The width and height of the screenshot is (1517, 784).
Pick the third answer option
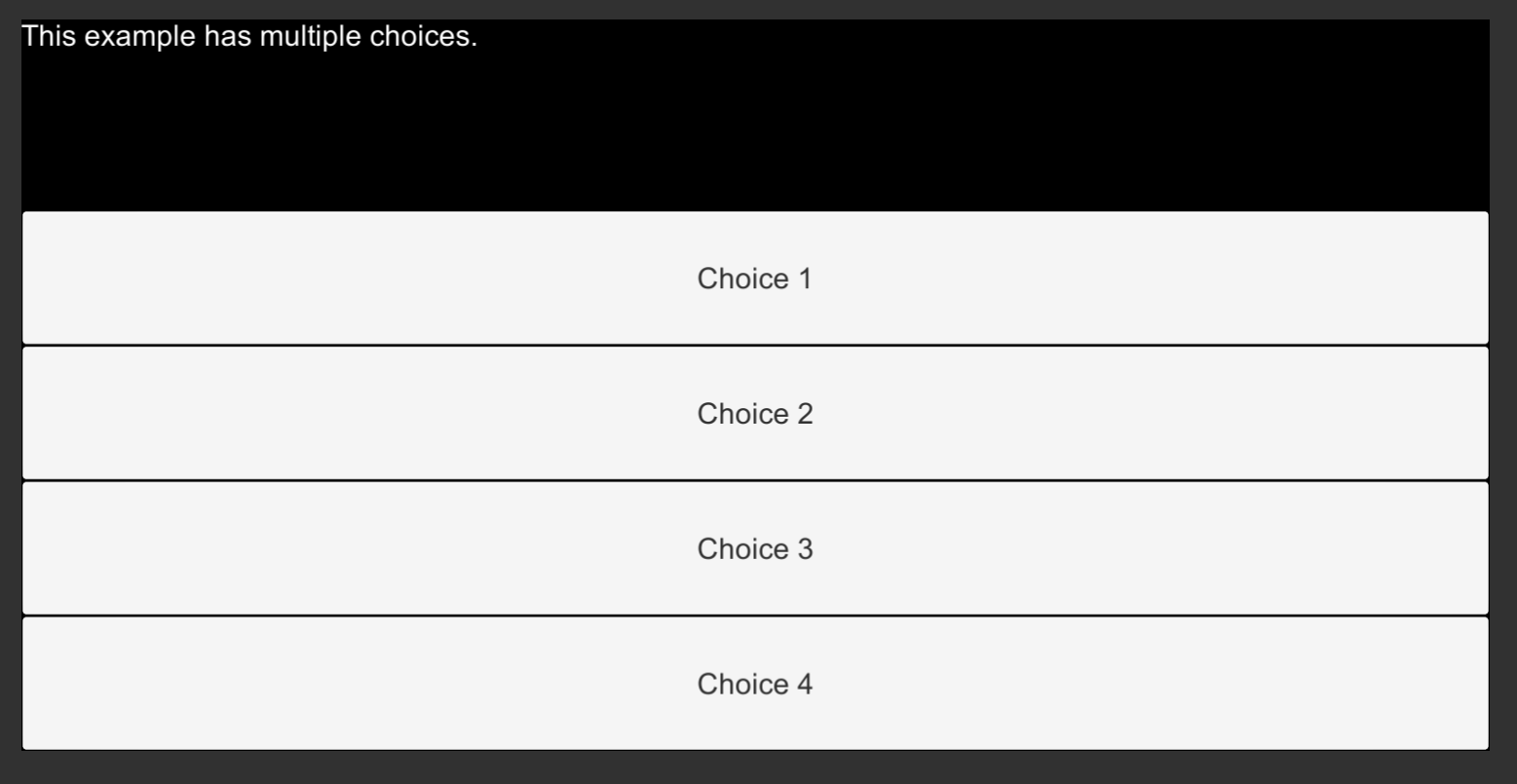tap(754, 549)
